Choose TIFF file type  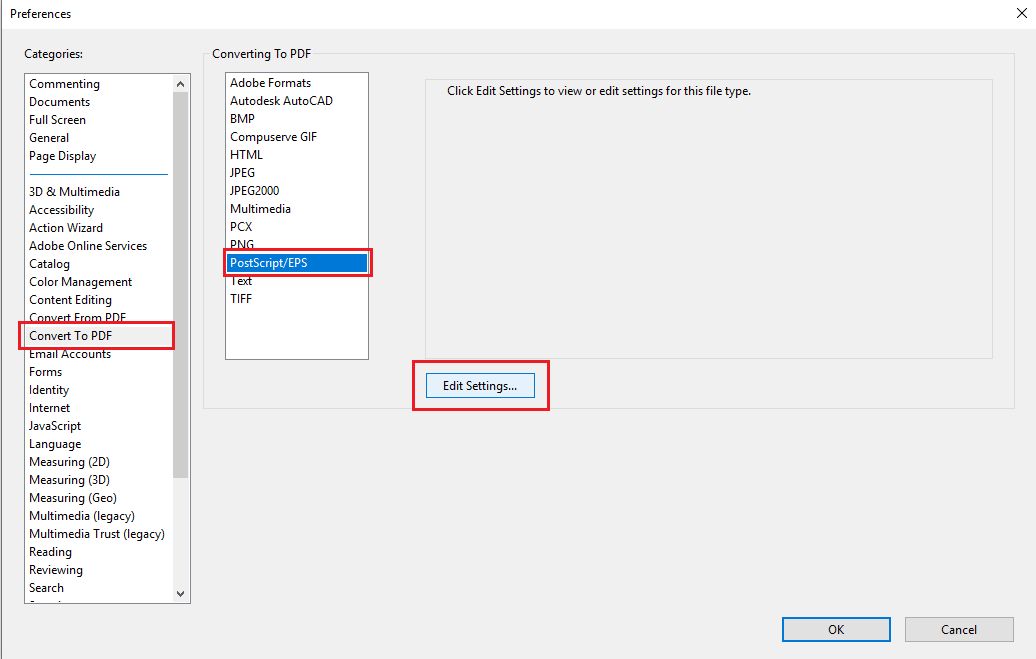[x=241, y=299]
